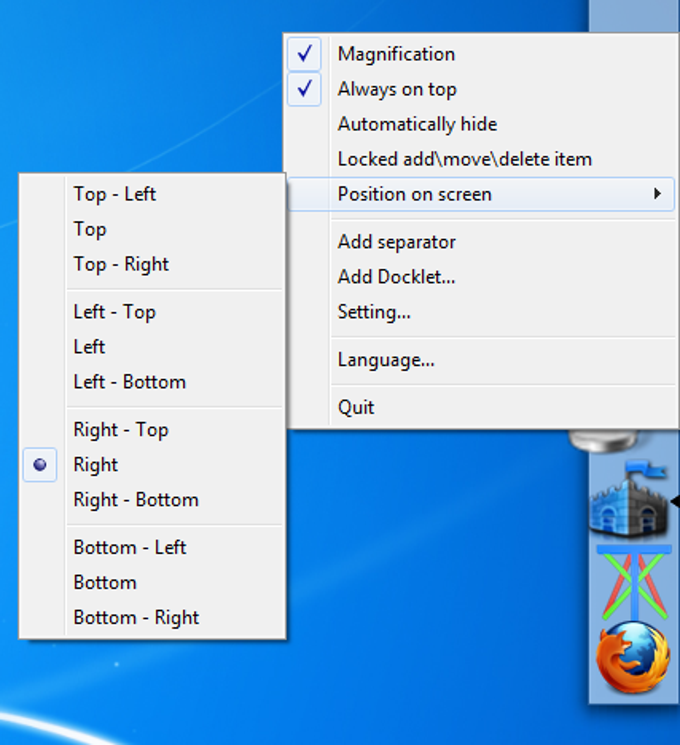Set dock position to Left
The width and height of the screenshot is (680, 745).
[152, 347]
